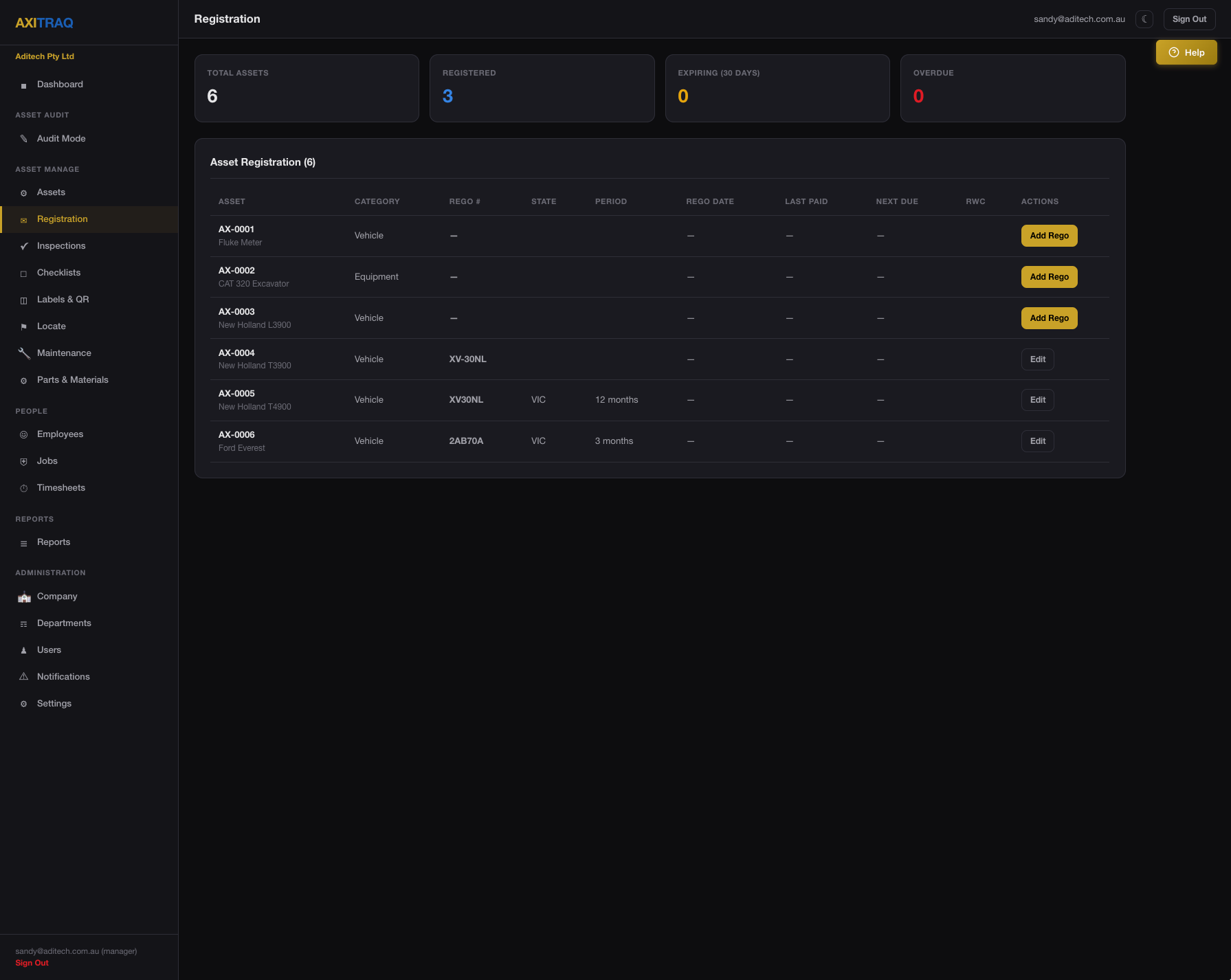Click the sandy@aditech.com.au email in the header

(1079, 19)
